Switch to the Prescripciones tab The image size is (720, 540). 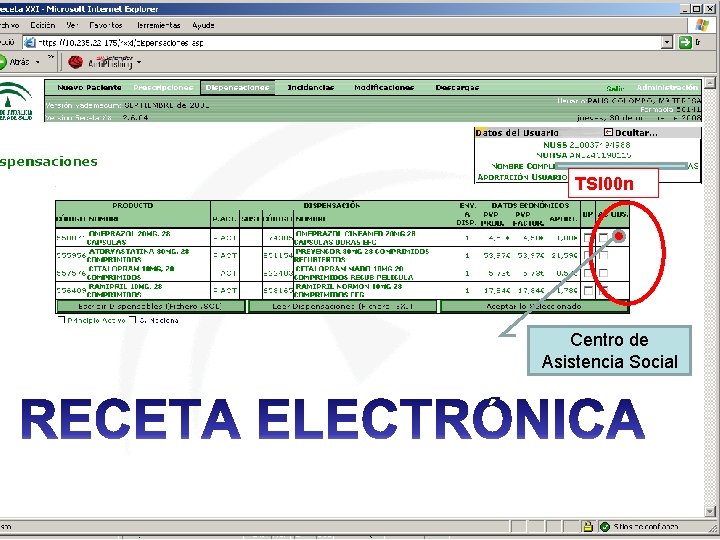point(163,87)
